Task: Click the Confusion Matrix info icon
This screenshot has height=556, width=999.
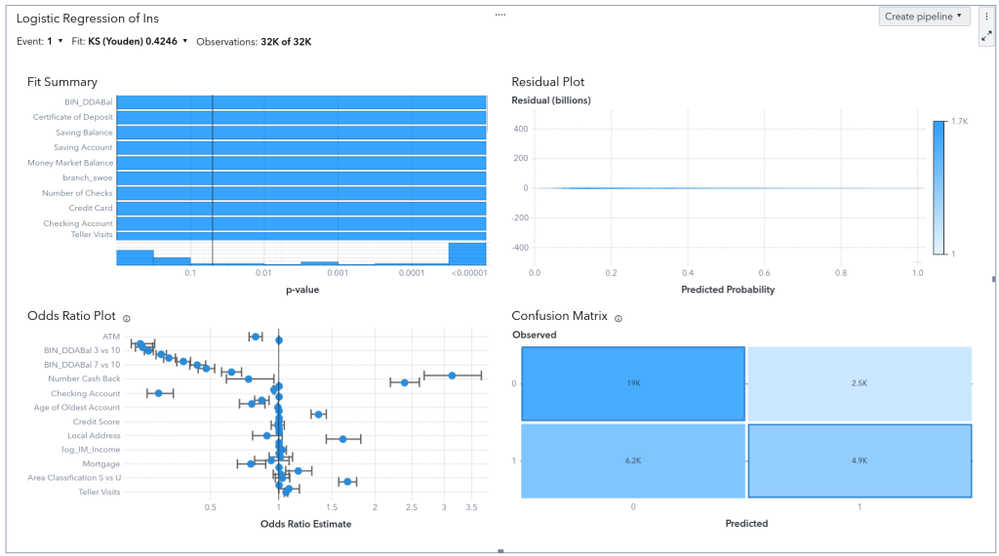Action: point(619,318)
